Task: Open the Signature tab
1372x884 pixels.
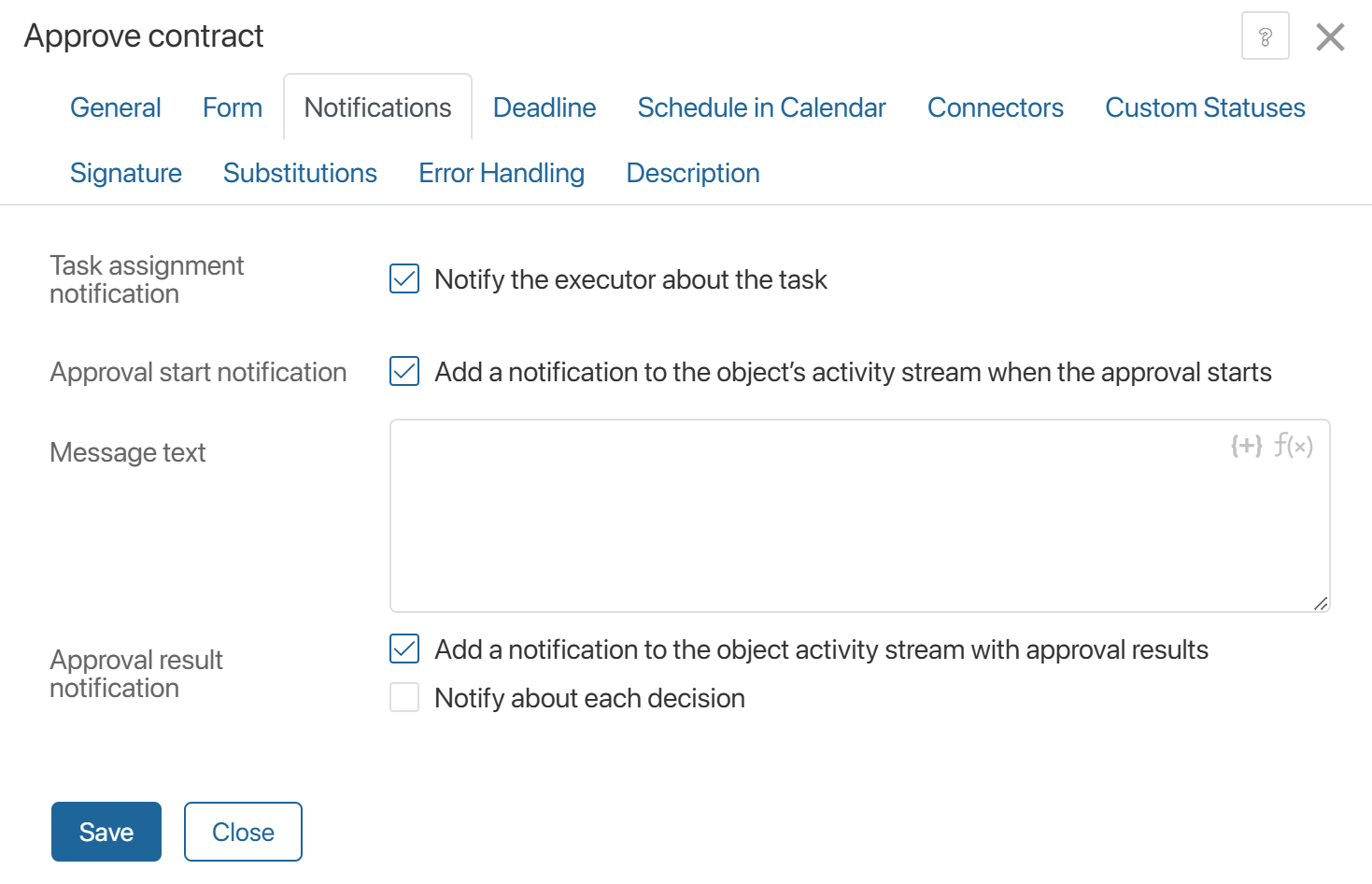Action: tap(126, 174)
